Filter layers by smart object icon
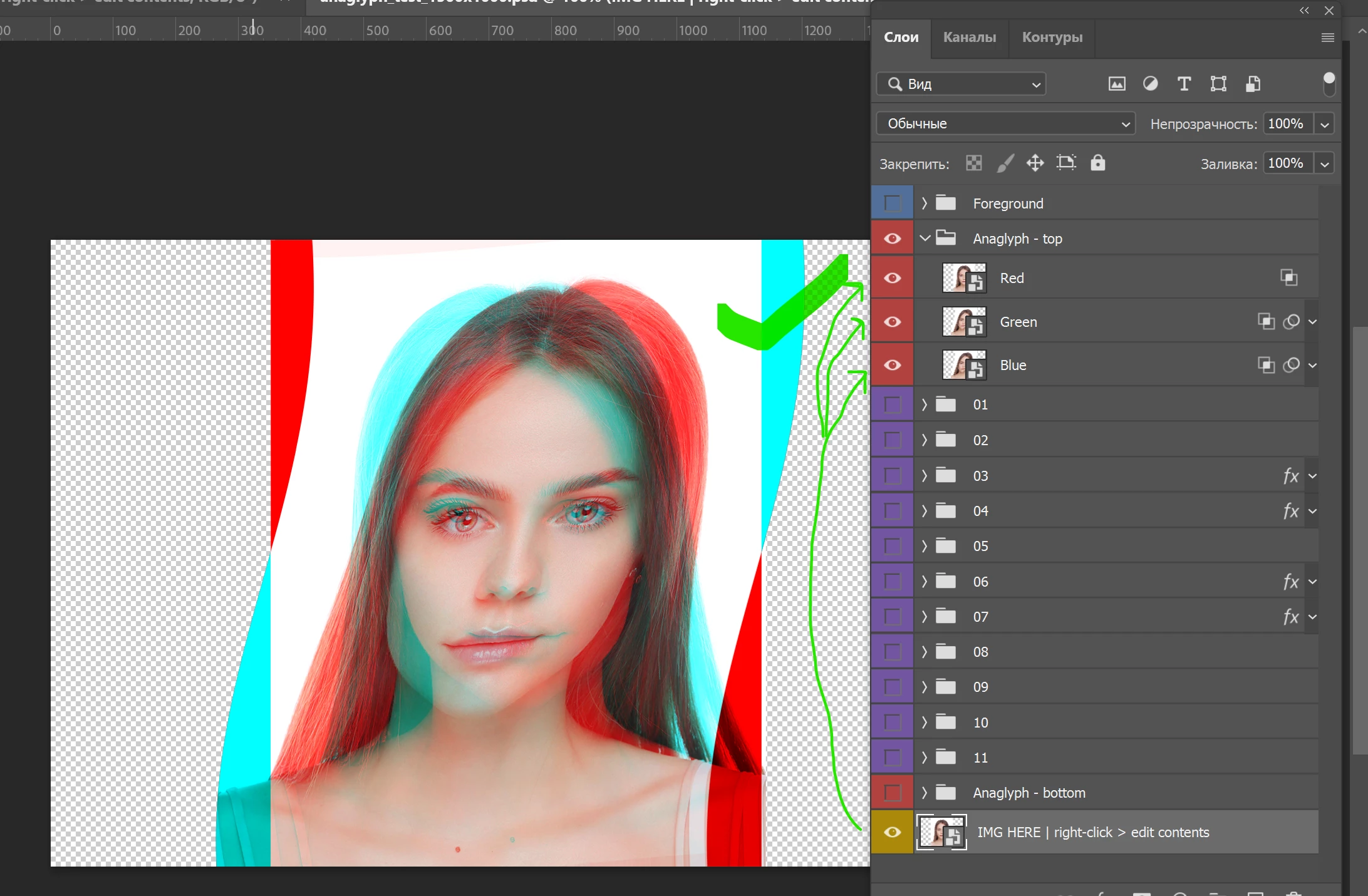Viewport: 1368px width, 896px height. 1253,84
